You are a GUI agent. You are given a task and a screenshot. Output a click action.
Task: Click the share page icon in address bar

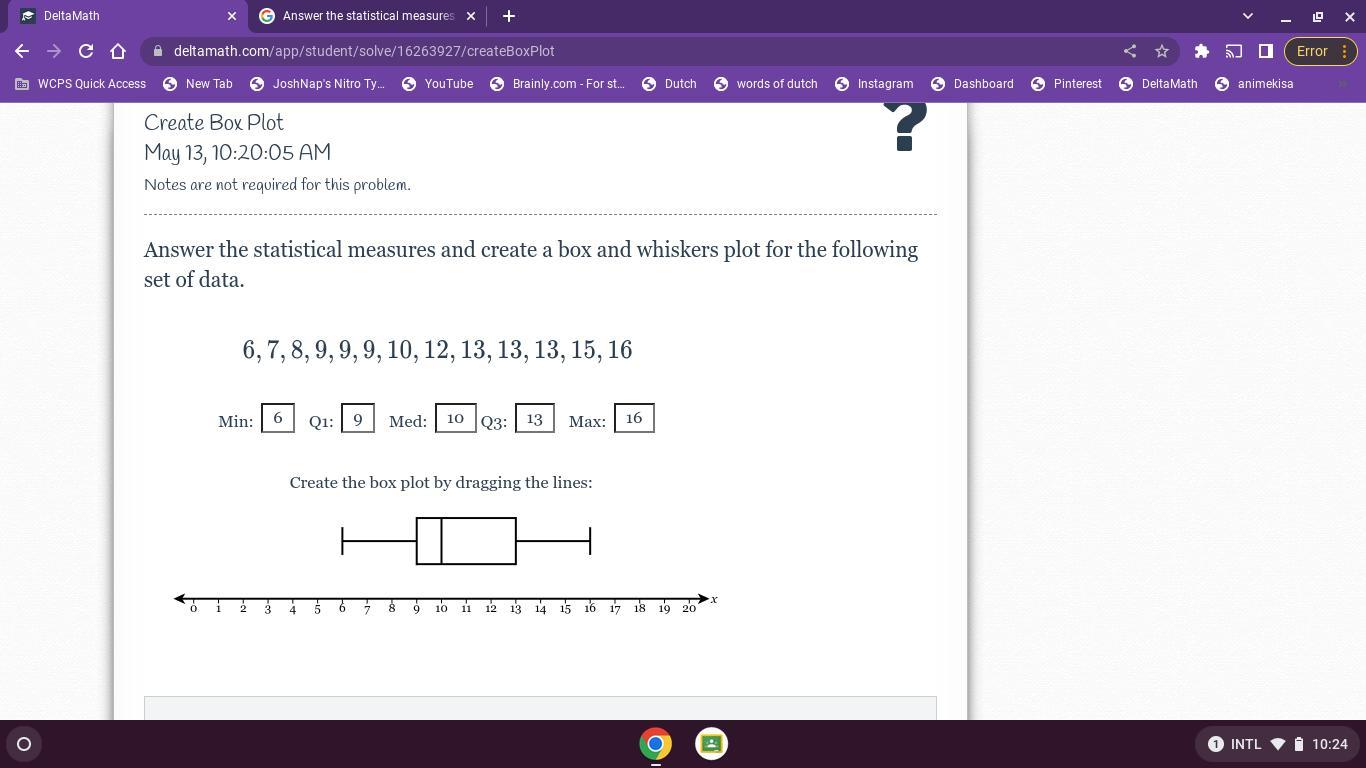(1129, 51)
